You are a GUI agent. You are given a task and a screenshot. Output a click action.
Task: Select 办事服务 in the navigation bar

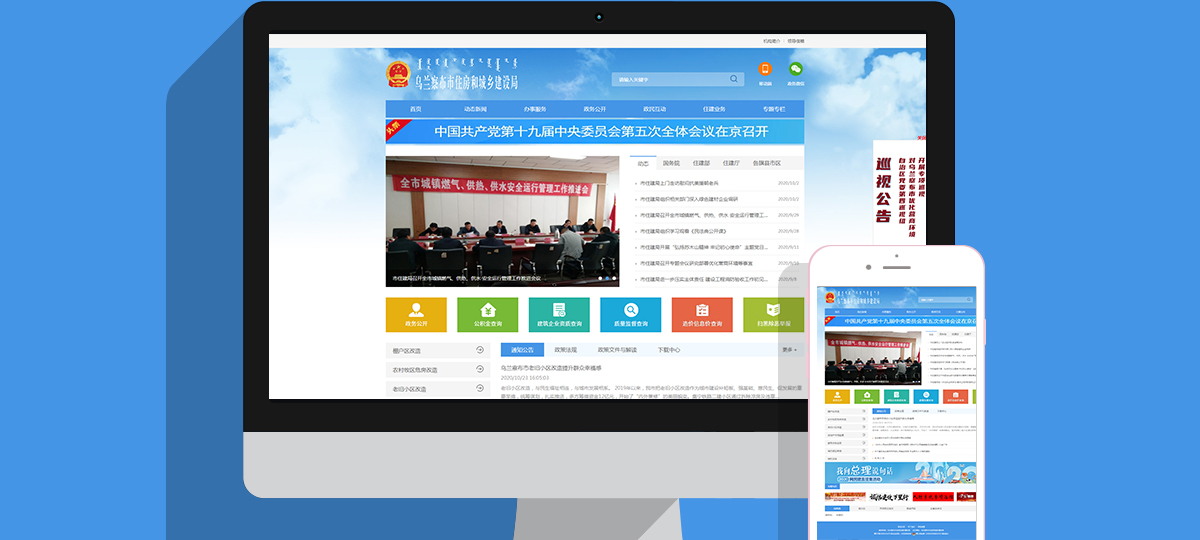(535, 109)
